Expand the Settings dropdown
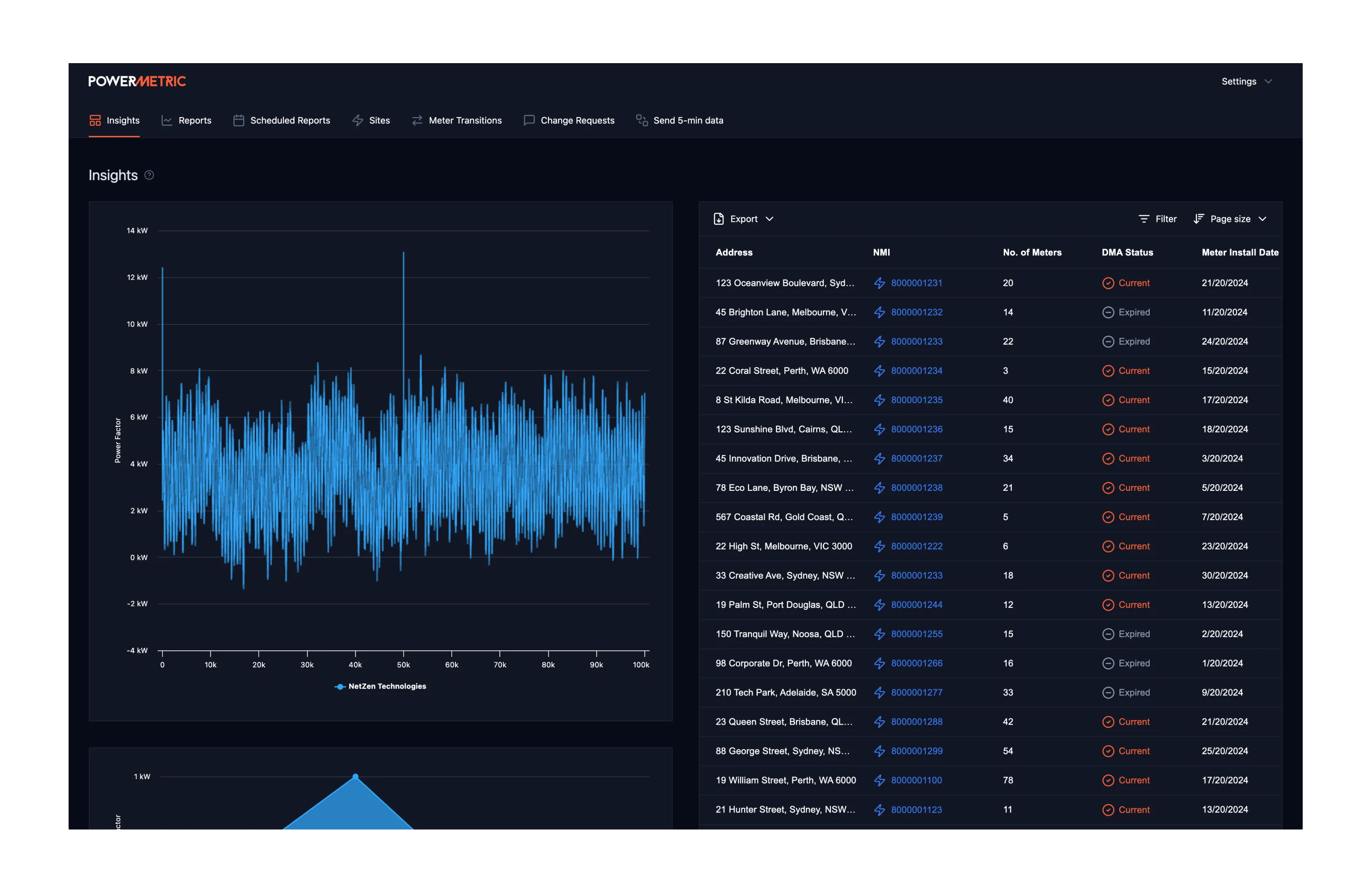Viewport: 1372px width, 892px height. pyautogui.click(x=1246, y=81)
